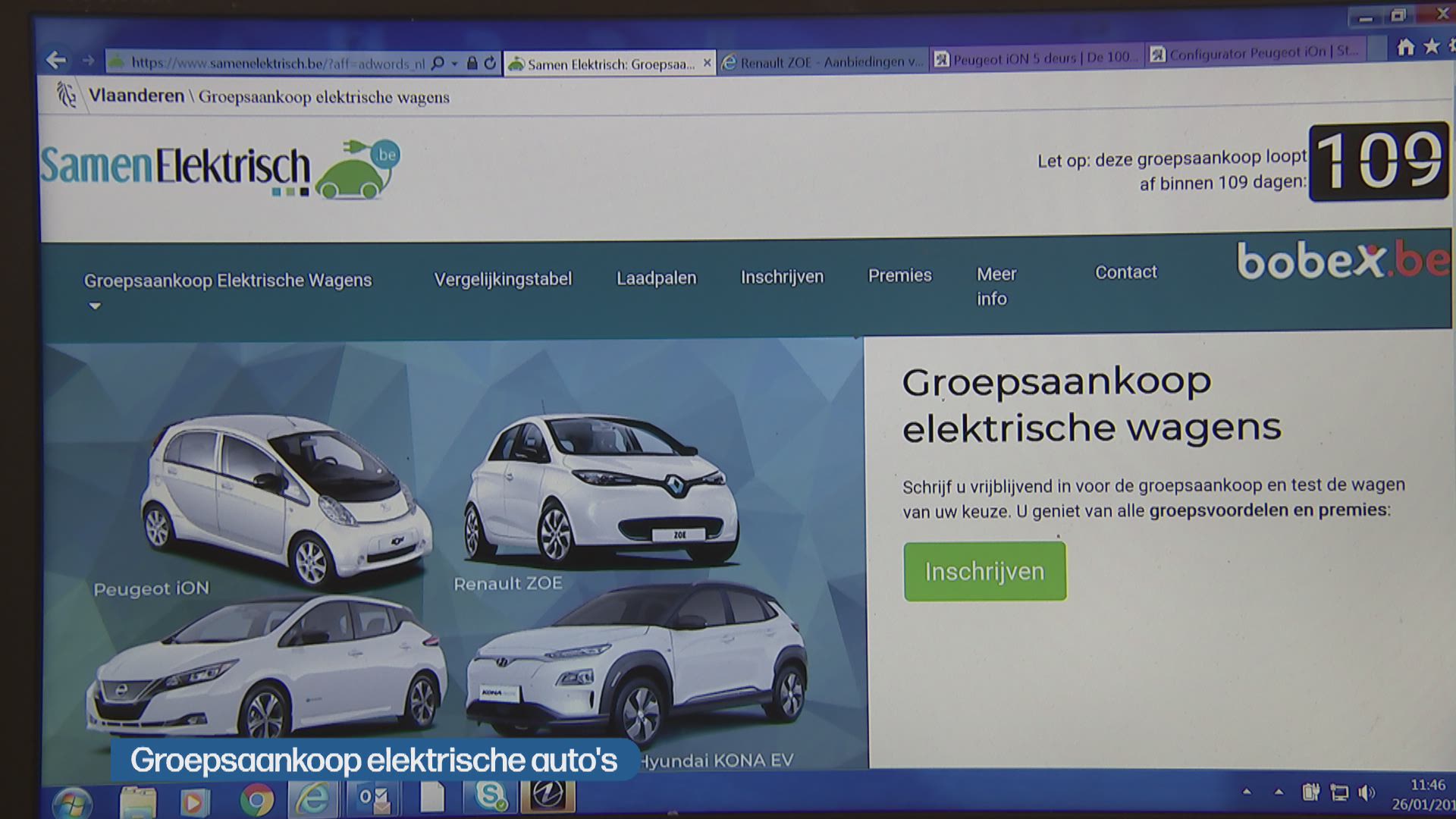Image resolution: width=1456 pixels, height=819 pixels.
Task: Expand the Groepsaankoop Elektrische Wagens menu arrow
Action: (95, 306)
